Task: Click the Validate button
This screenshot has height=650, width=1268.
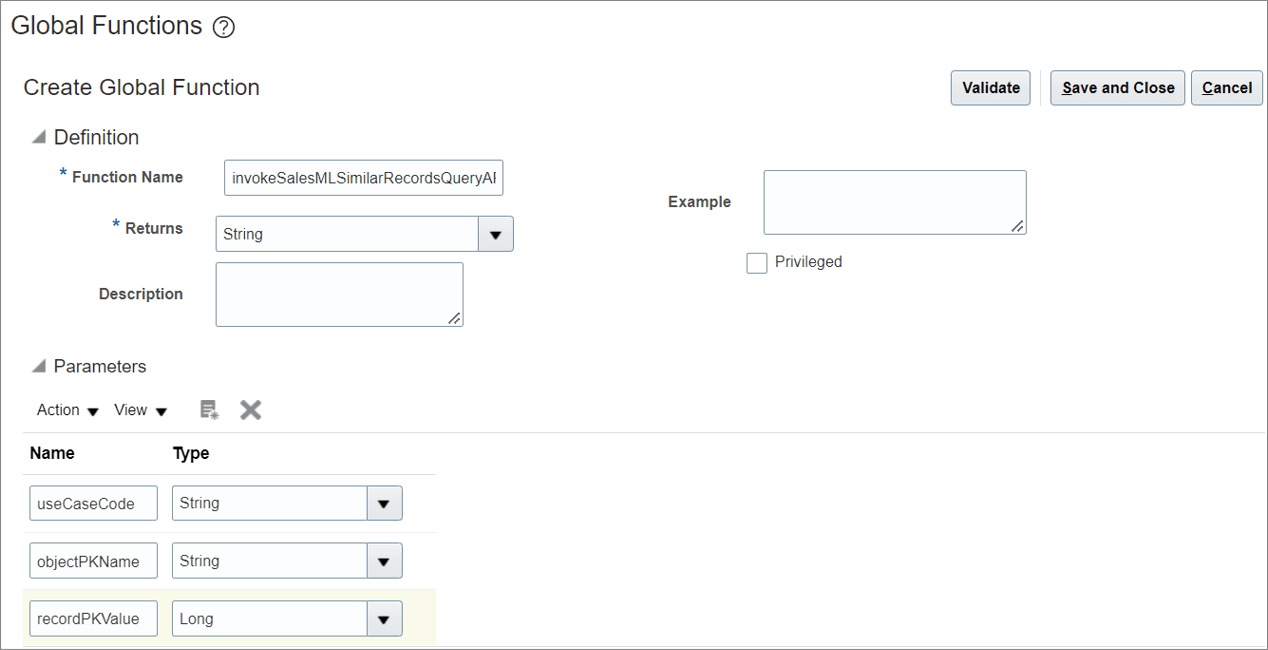Action: (x=989, y=88)
